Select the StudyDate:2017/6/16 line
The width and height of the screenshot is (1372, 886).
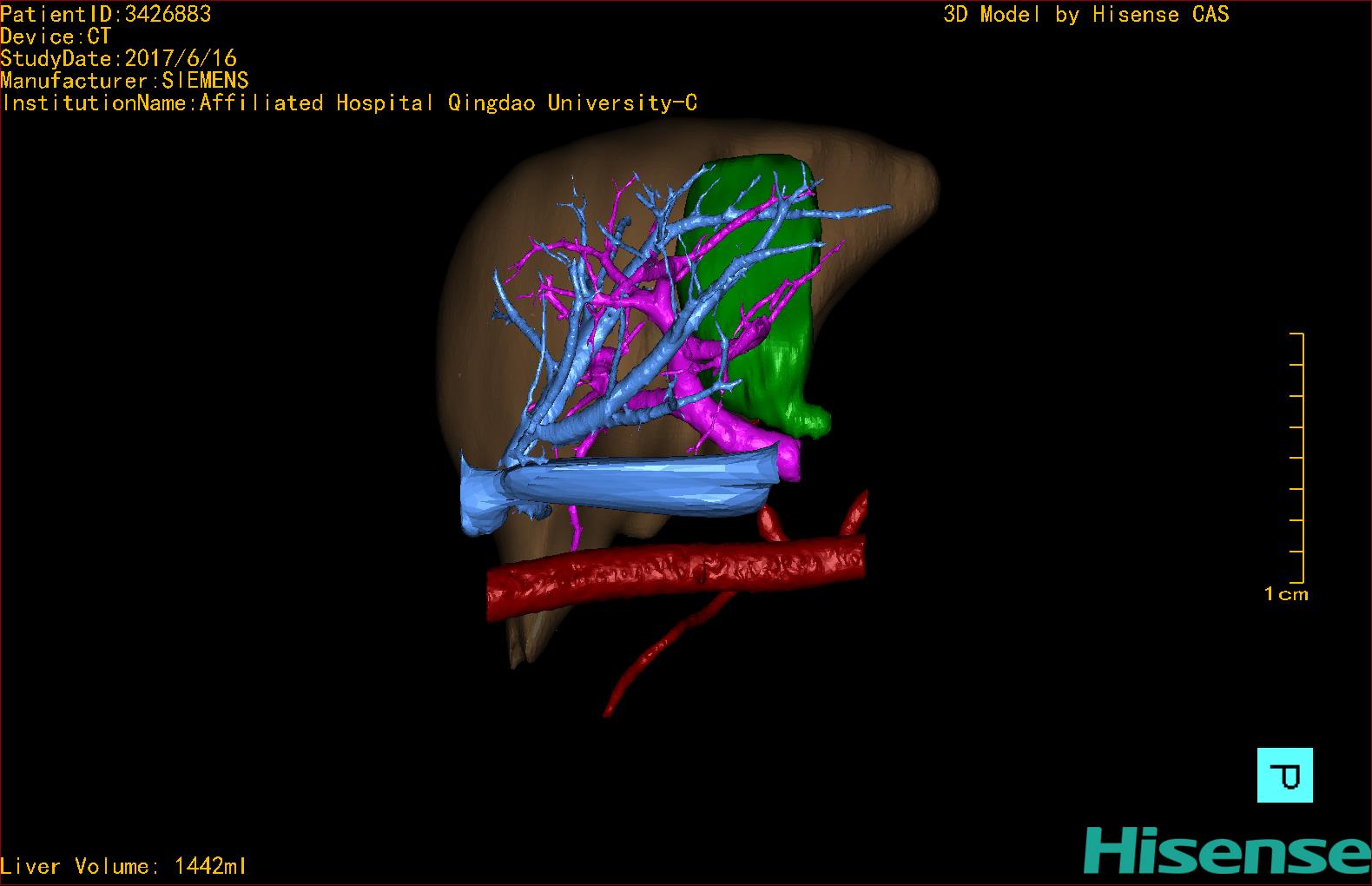click(x=118, y=58)
